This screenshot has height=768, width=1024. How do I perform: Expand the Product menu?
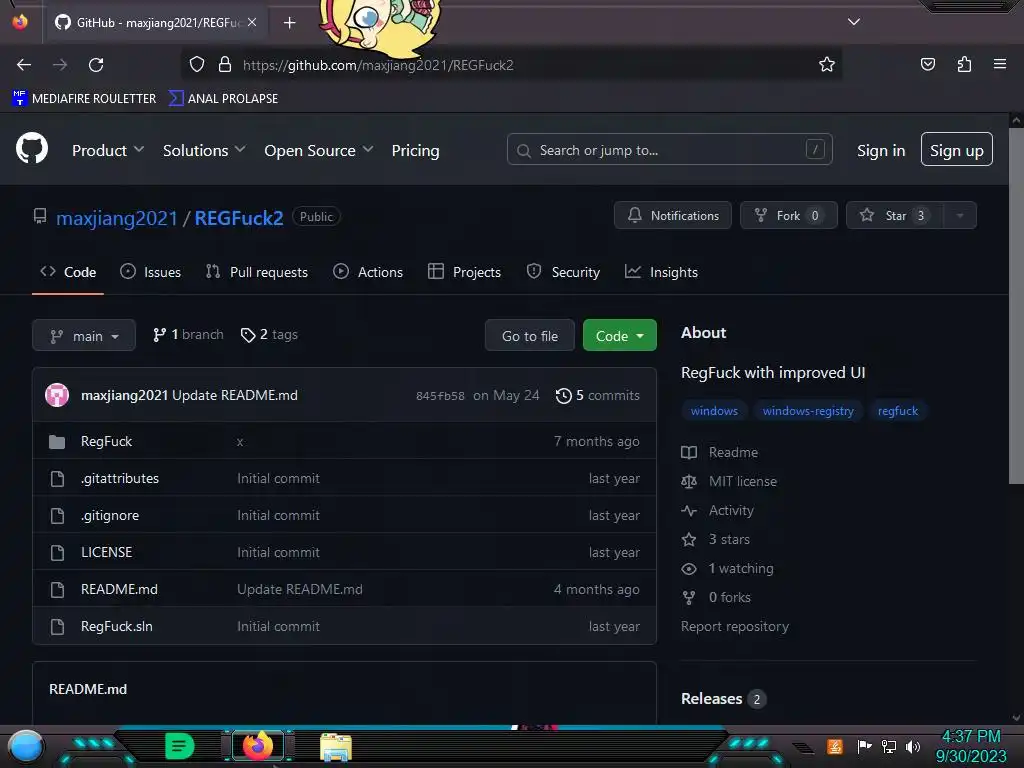[108, 150]
